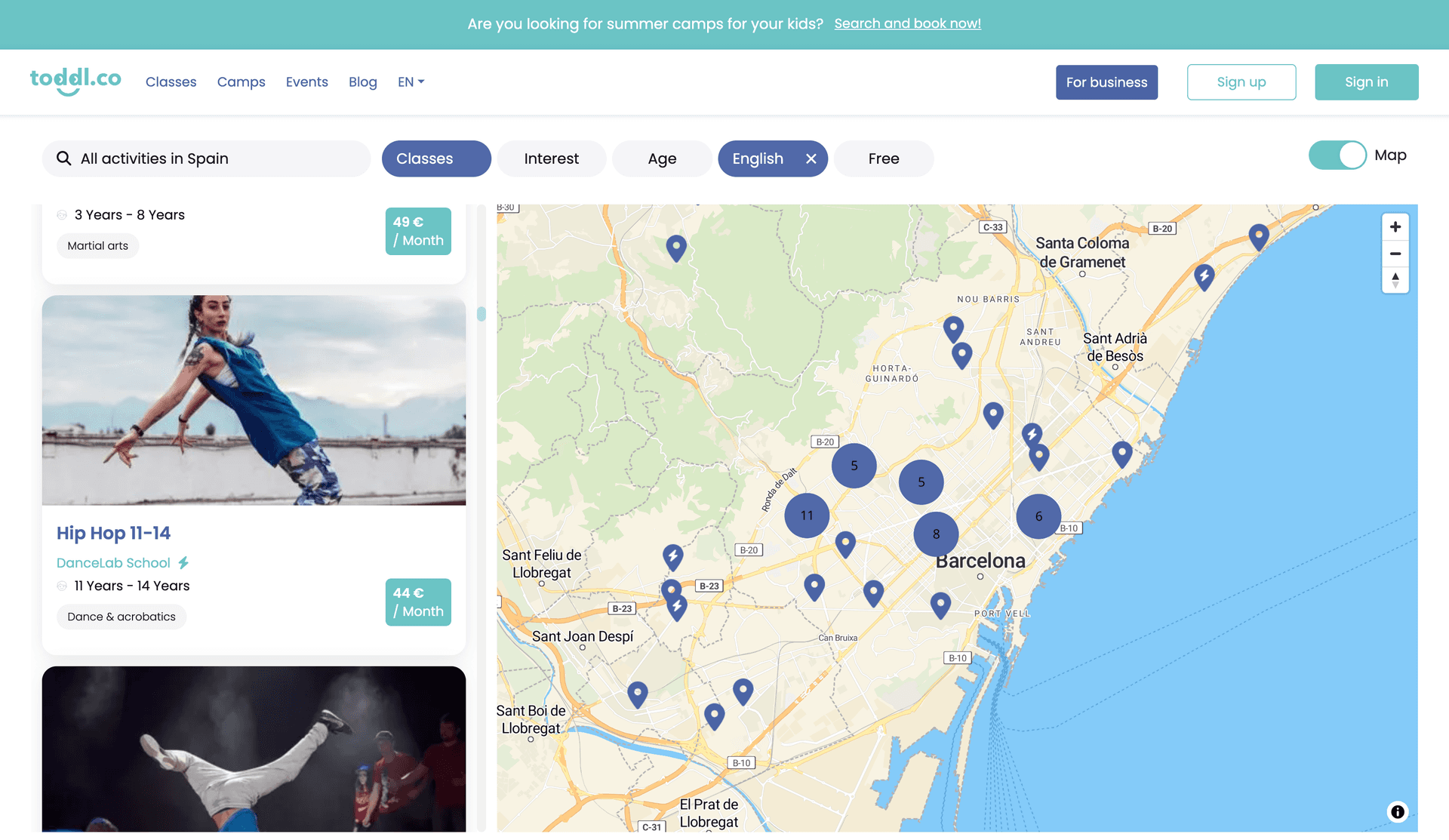Remove the English filter tag
The height and width of the screenshot is (840, 1449).
click(810, 158)
